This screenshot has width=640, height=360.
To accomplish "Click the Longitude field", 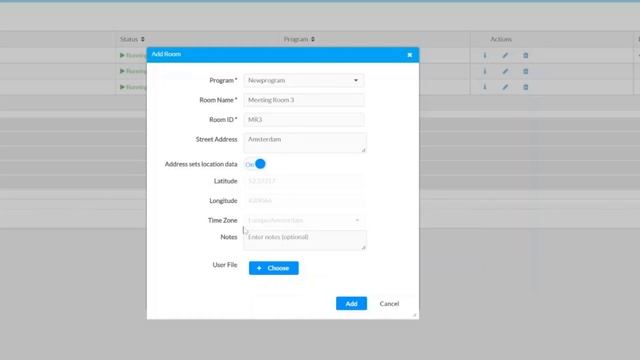I will coord(304,200).
